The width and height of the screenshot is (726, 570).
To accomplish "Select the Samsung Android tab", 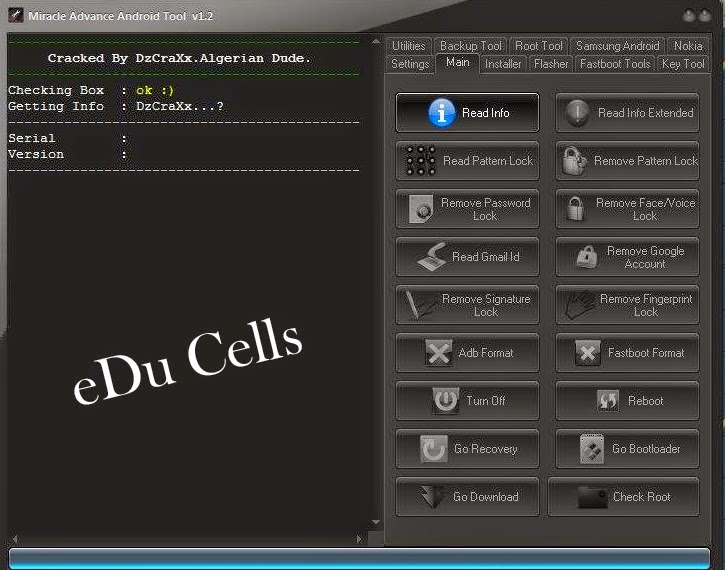I will pos(618,46).
